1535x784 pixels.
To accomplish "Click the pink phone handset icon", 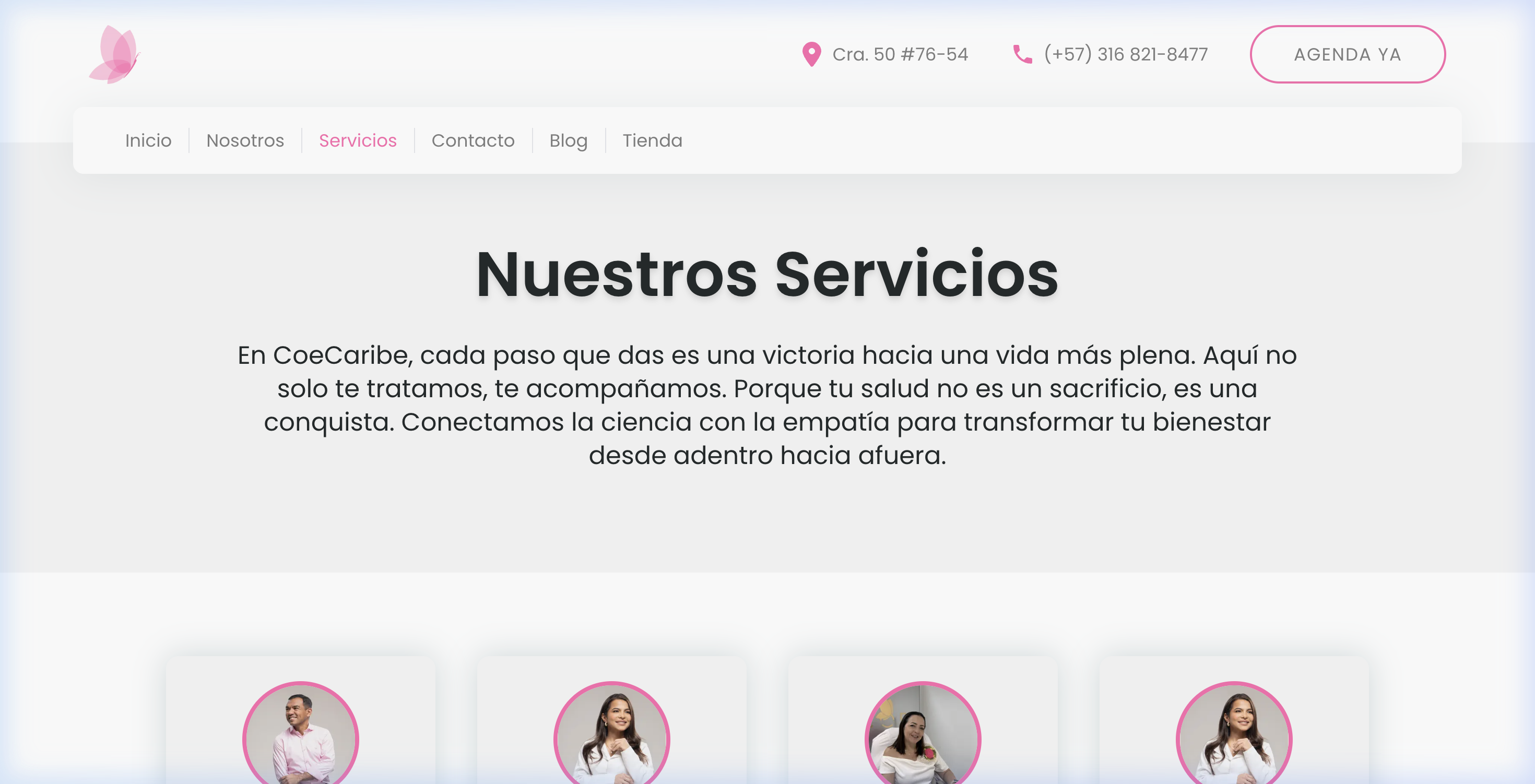I will 1022,54.
